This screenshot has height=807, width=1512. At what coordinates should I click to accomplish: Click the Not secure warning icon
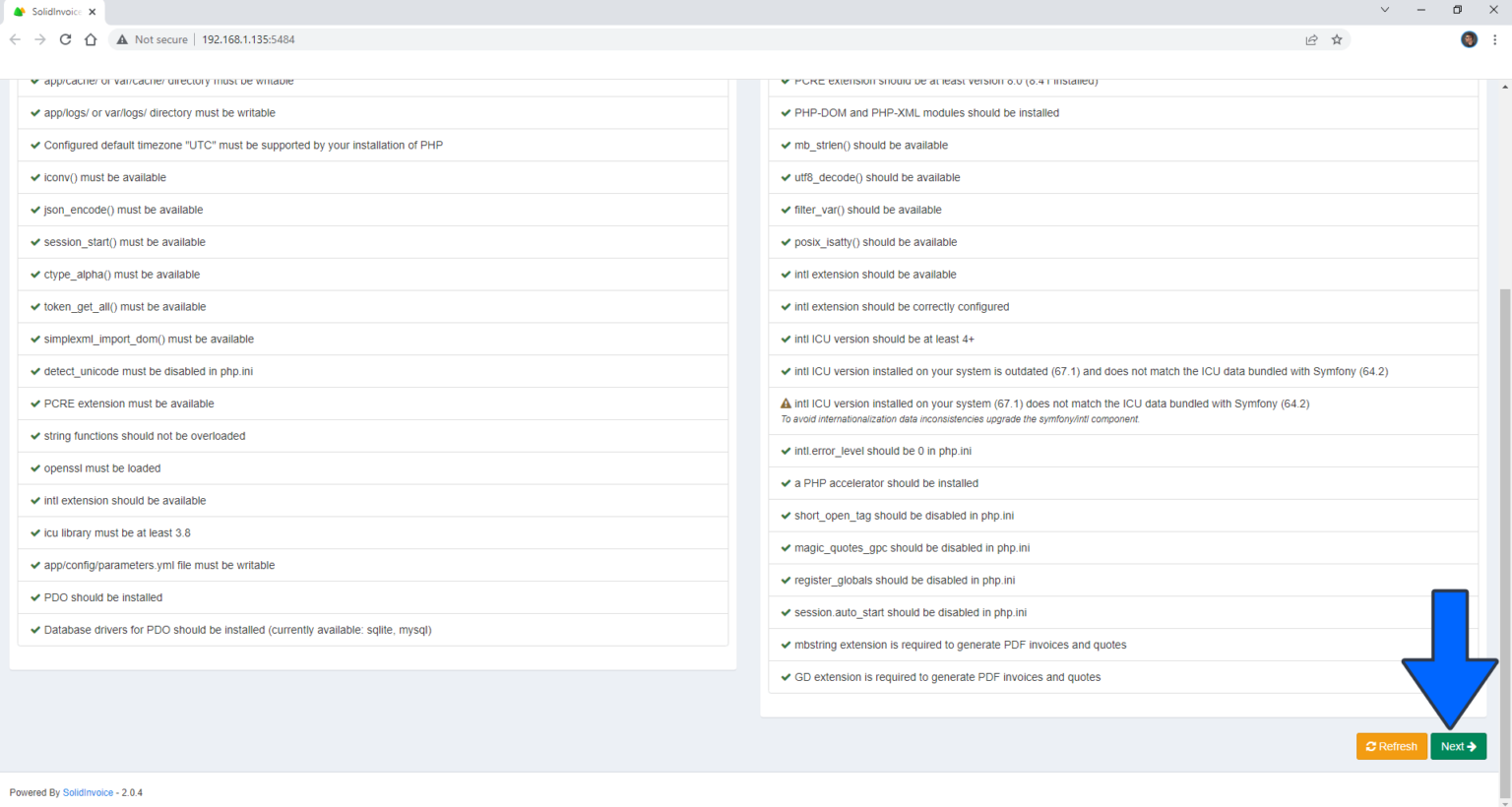point(122,39)
